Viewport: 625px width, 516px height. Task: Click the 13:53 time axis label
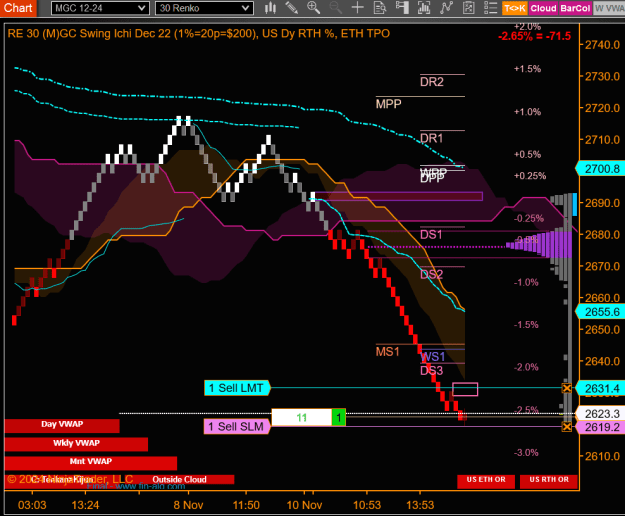(x=420, y=505)
